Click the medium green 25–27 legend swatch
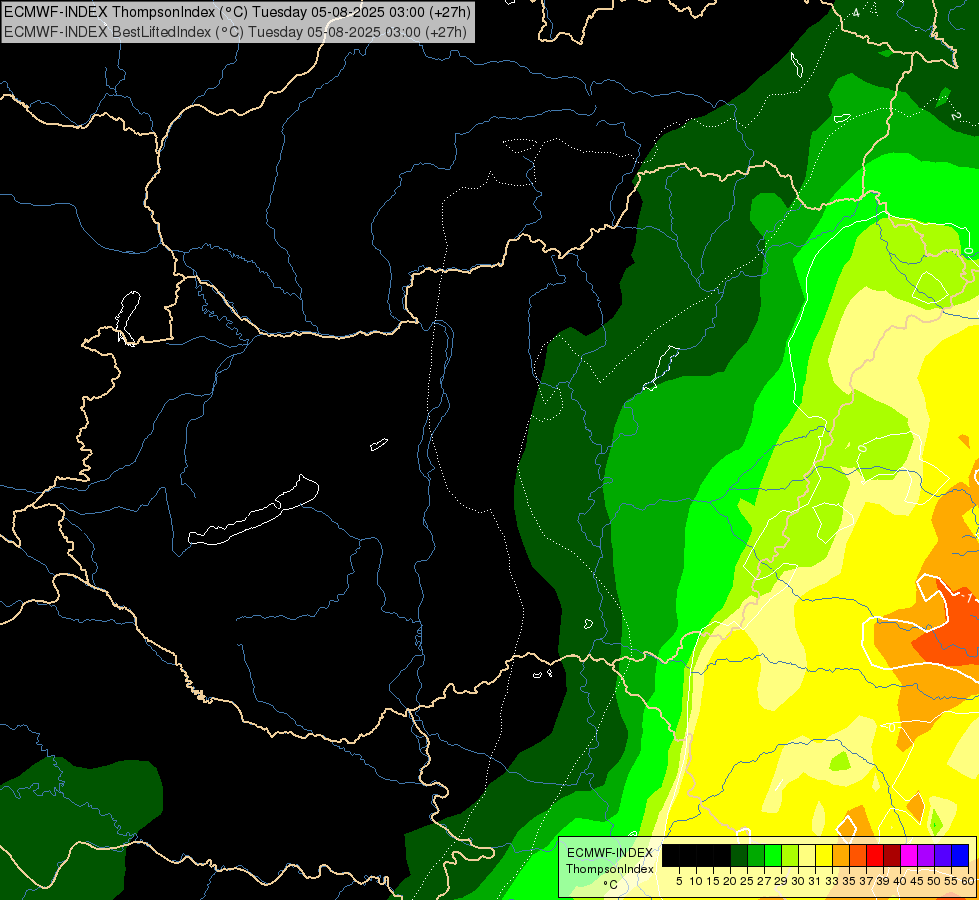This screenshot has height=900, width=979. 756,856
